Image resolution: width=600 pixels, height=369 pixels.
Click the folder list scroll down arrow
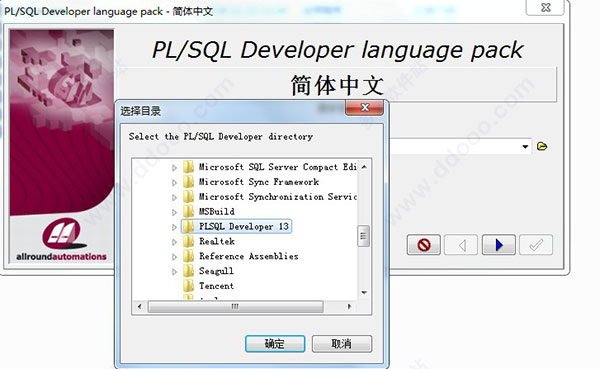(x=364, y=293)
